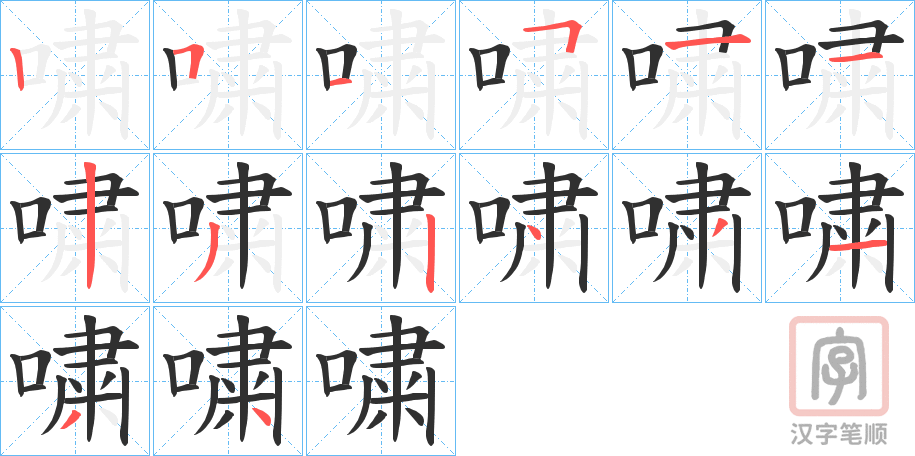Image resolution: width=915 pixels, height=456 pixels.
Task: Click the eleventh stroke step tile
Action: [687, 228]
